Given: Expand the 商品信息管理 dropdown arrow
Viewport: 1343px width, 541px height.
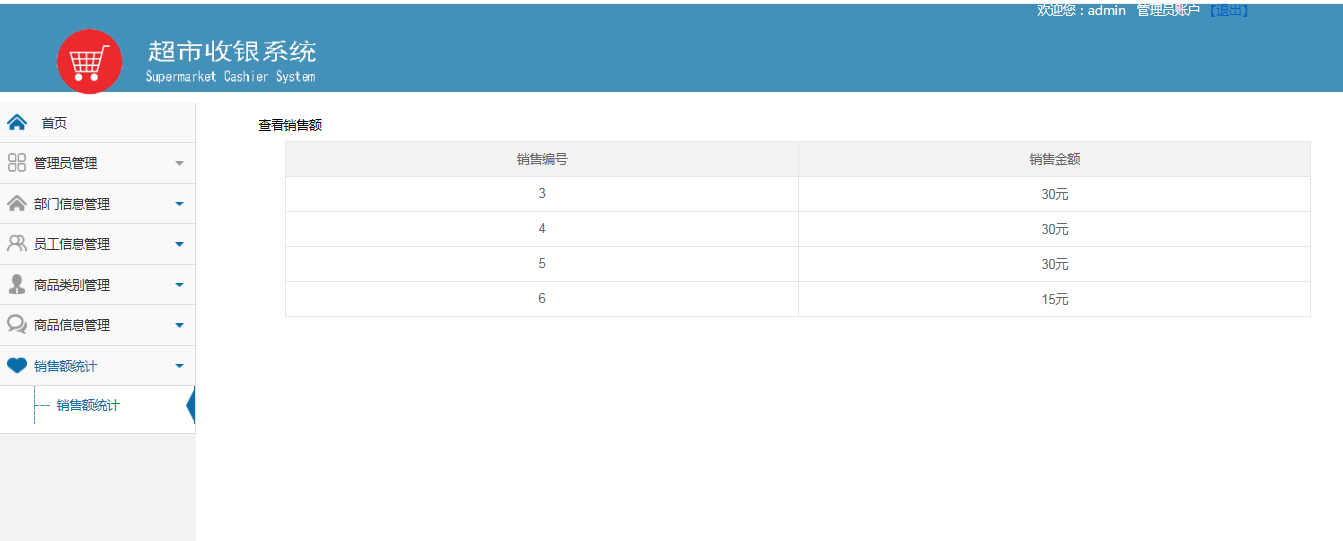Looking at the screenshot, I should (180, 325).
